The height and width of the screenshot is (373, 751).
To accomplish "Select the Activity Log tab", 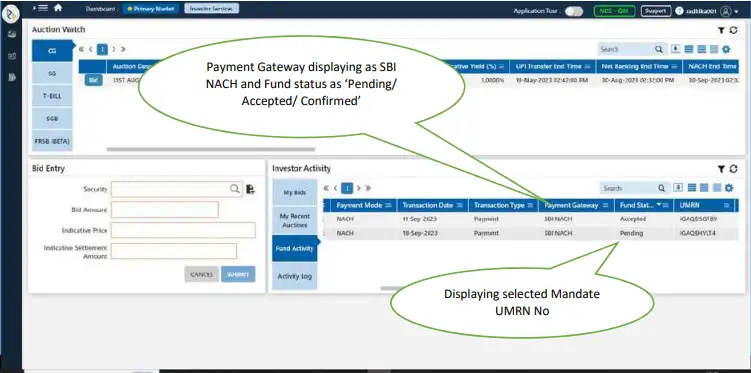I will point(295,276).
